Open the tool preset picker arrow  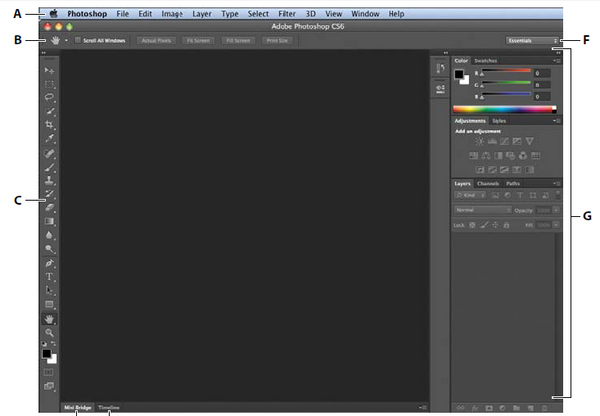66,40
